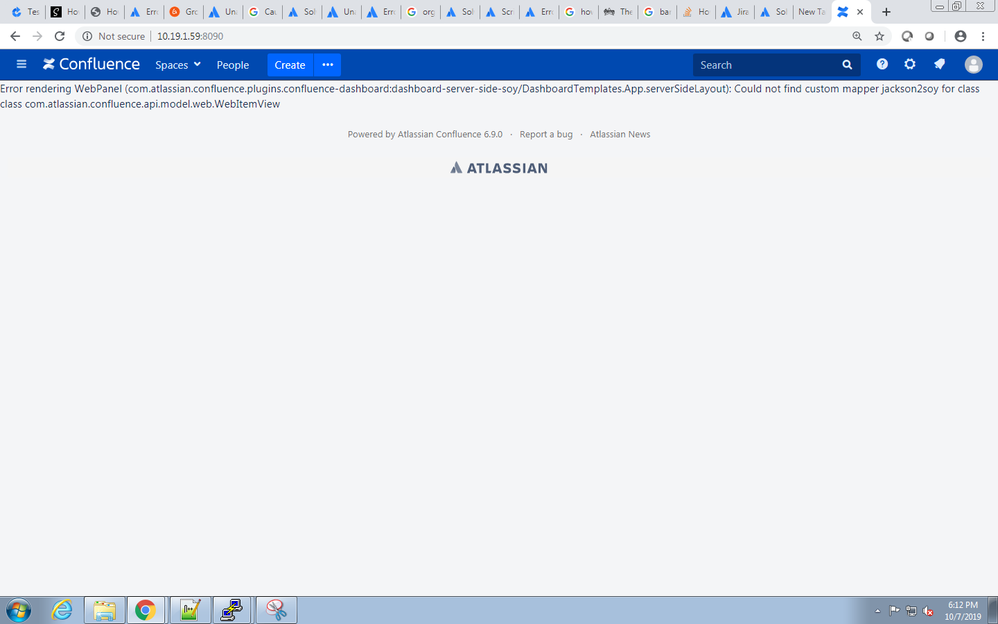Screen dimensions: 998x624
Task: Click the Confluence logo
Action: point(91,64)
